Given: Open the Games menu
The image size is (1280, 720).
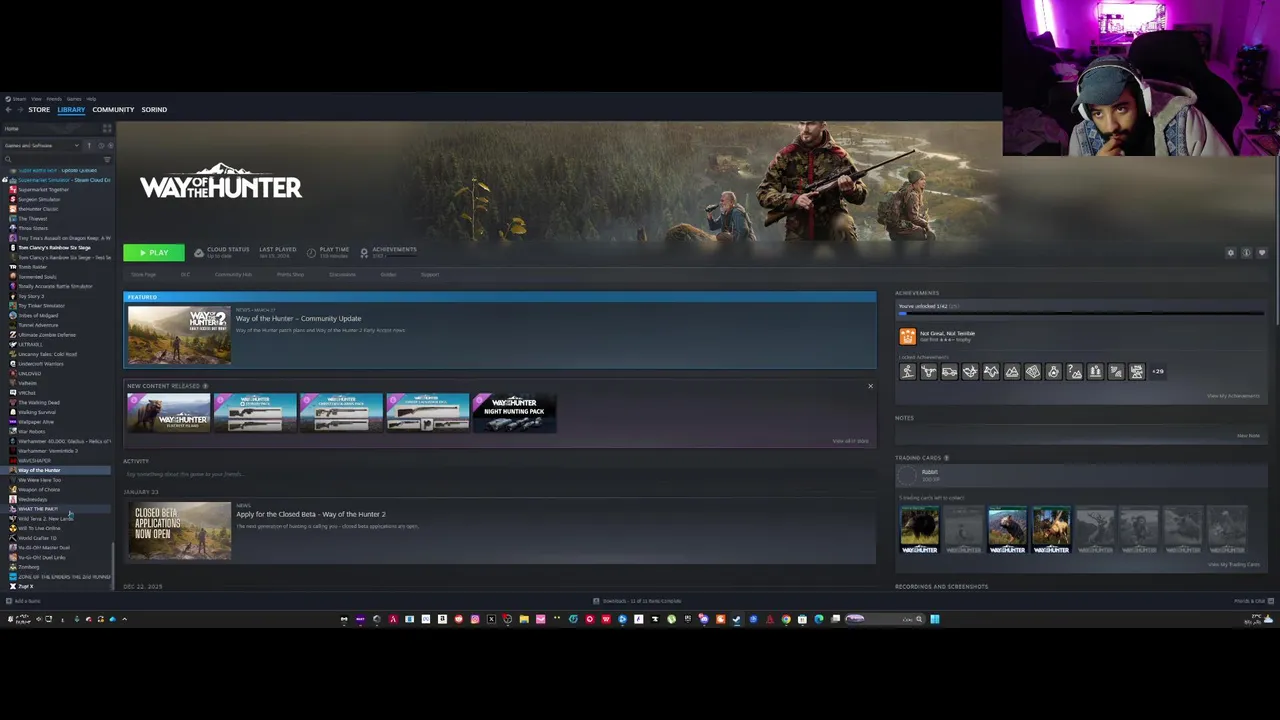Looking at the screenshot, I should [74, 99].
